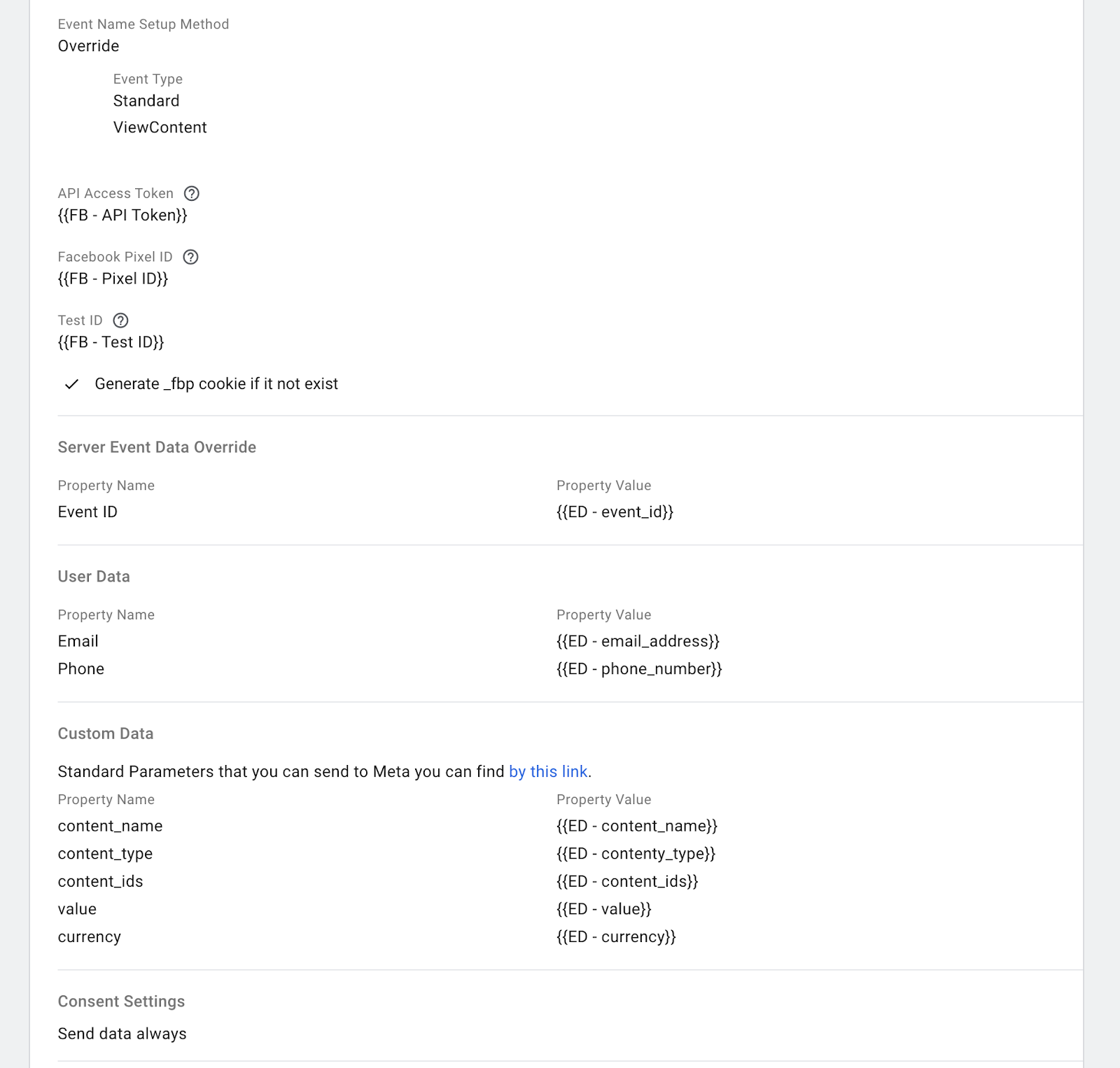Open the by this link hyperlink
Screen dimensions: 1120x1068
click(547, 772)
